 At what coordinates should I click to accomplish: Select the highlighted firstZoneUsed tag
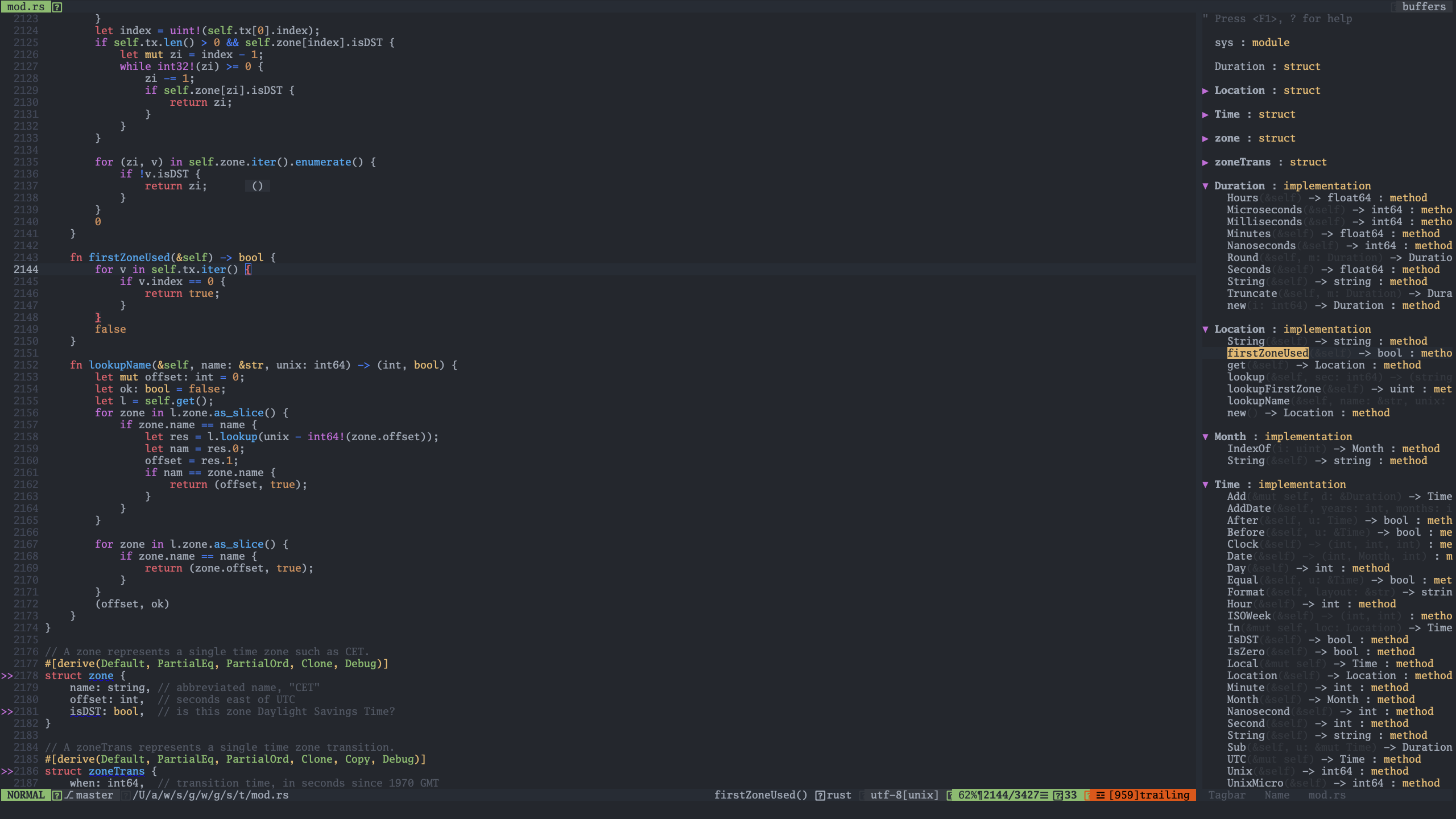(x=1267, y=353)
